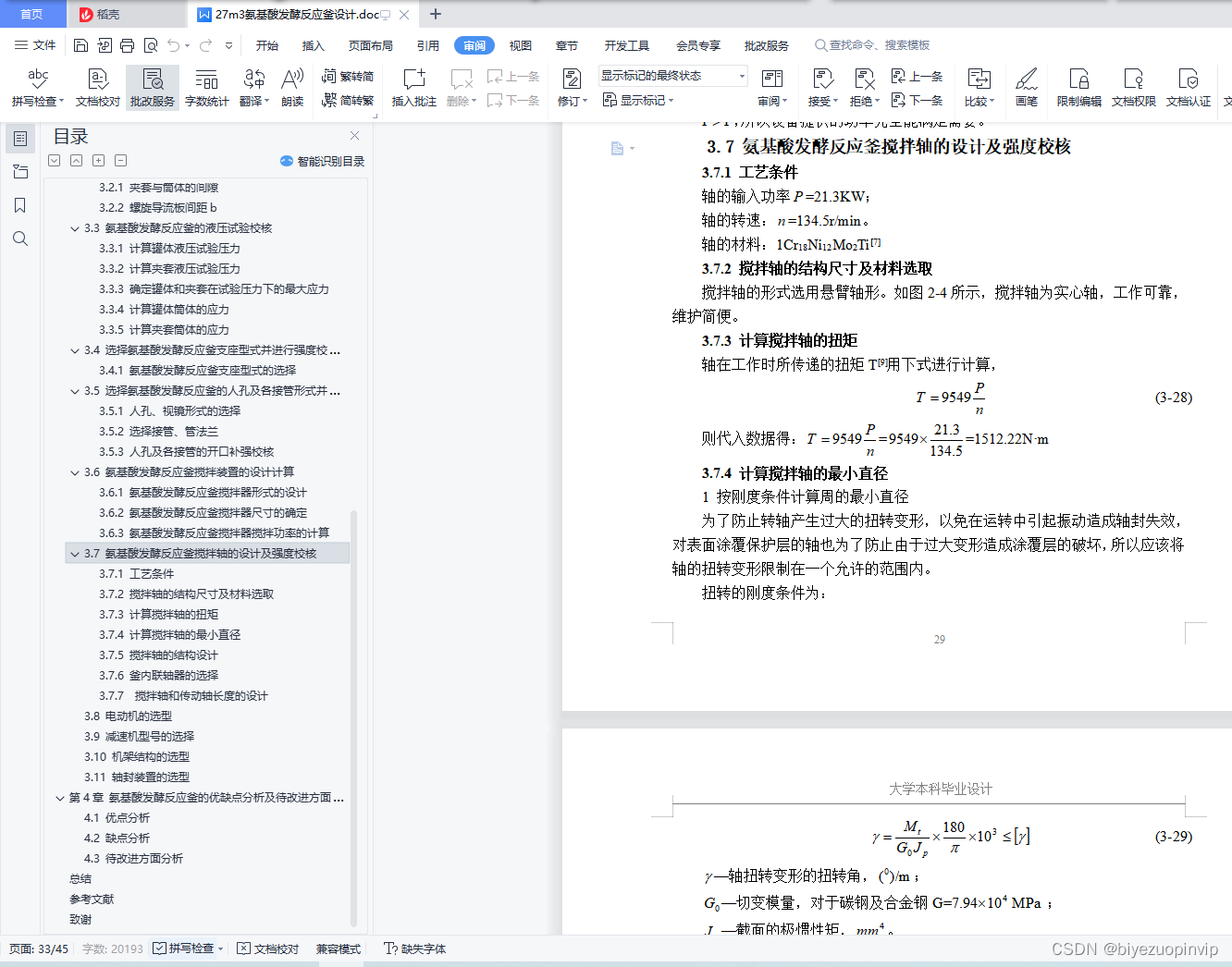
Task: Convert text with 简转繁
Action: 348,100
